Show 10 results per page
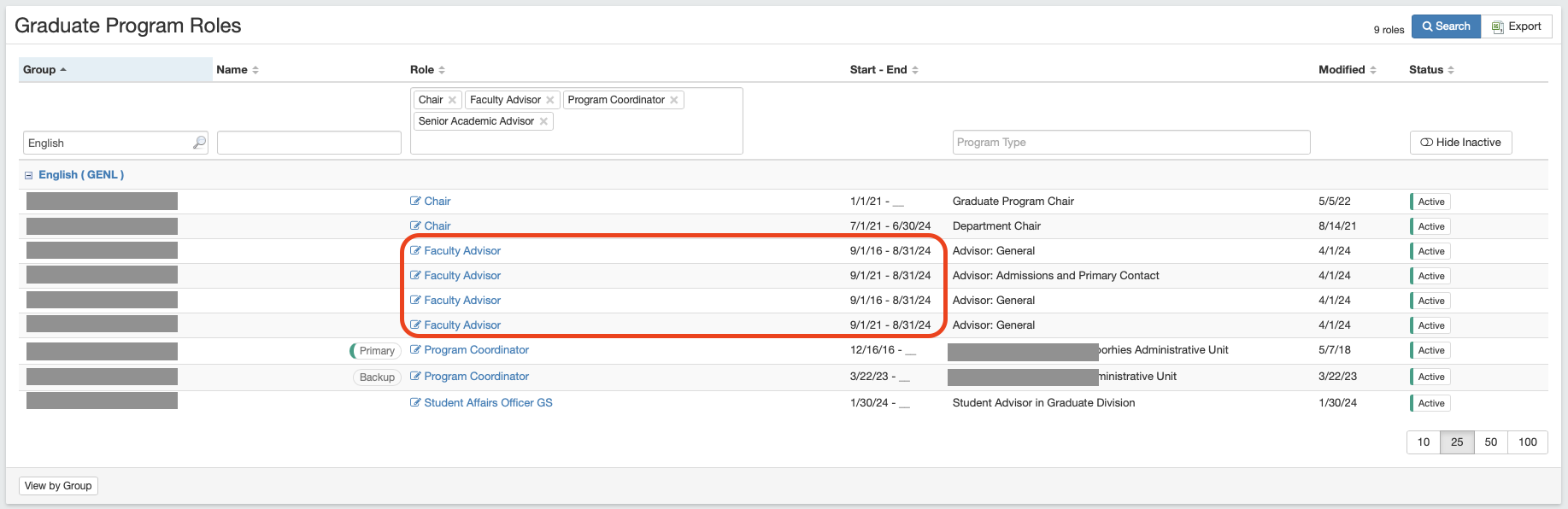Viewport: 1568px width, 509px height. point(1424,442)
